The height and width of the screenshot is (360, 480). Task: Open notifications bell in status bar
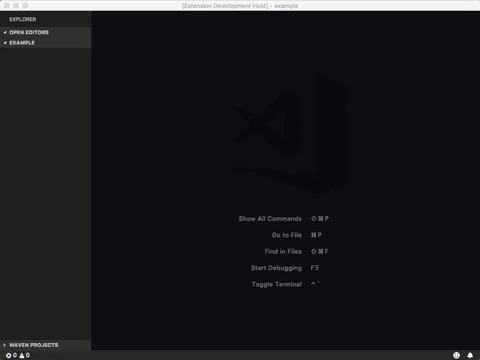click(470, 355)
